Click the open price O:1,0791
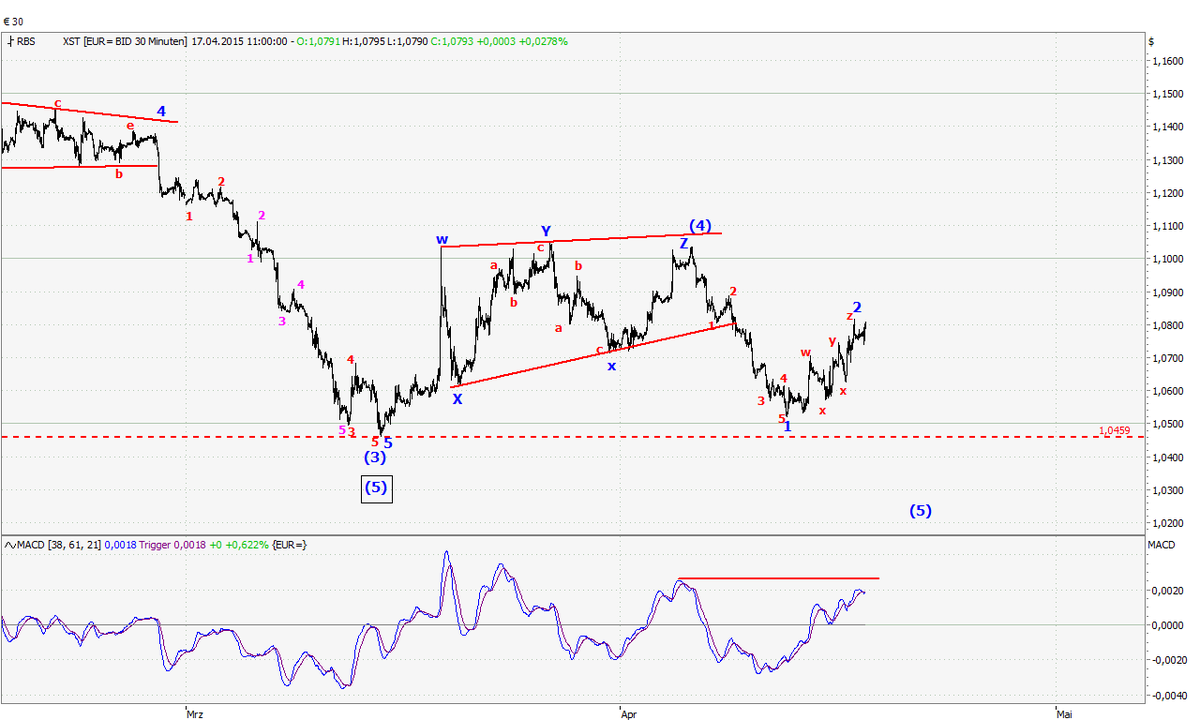 click(x=320, y=41)
